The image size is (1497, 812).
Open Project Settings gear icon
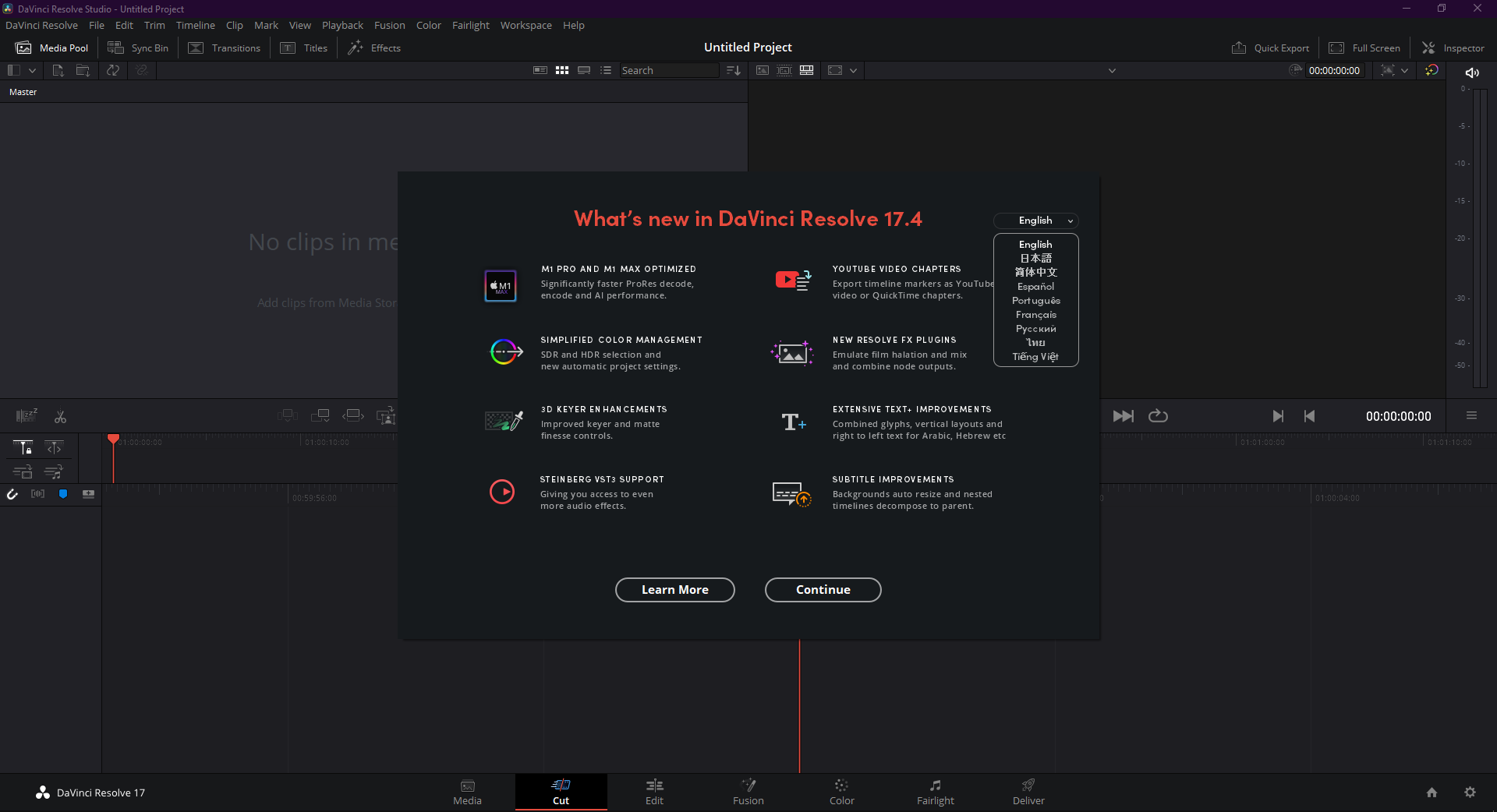point(1470,793)
